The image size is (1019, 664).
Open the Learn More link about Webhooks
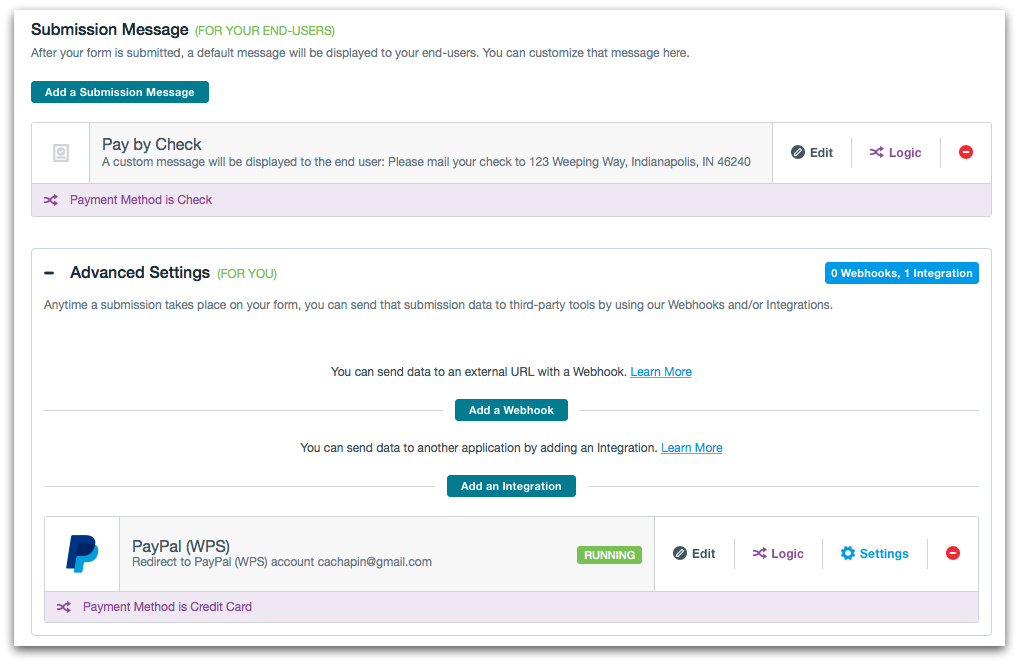click(660, 372)
